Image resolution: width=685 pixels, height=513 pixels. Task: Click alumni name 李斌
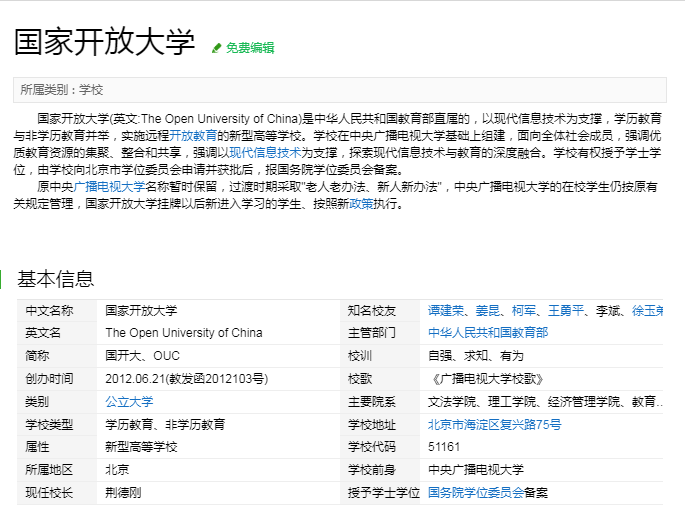(608, 311)
